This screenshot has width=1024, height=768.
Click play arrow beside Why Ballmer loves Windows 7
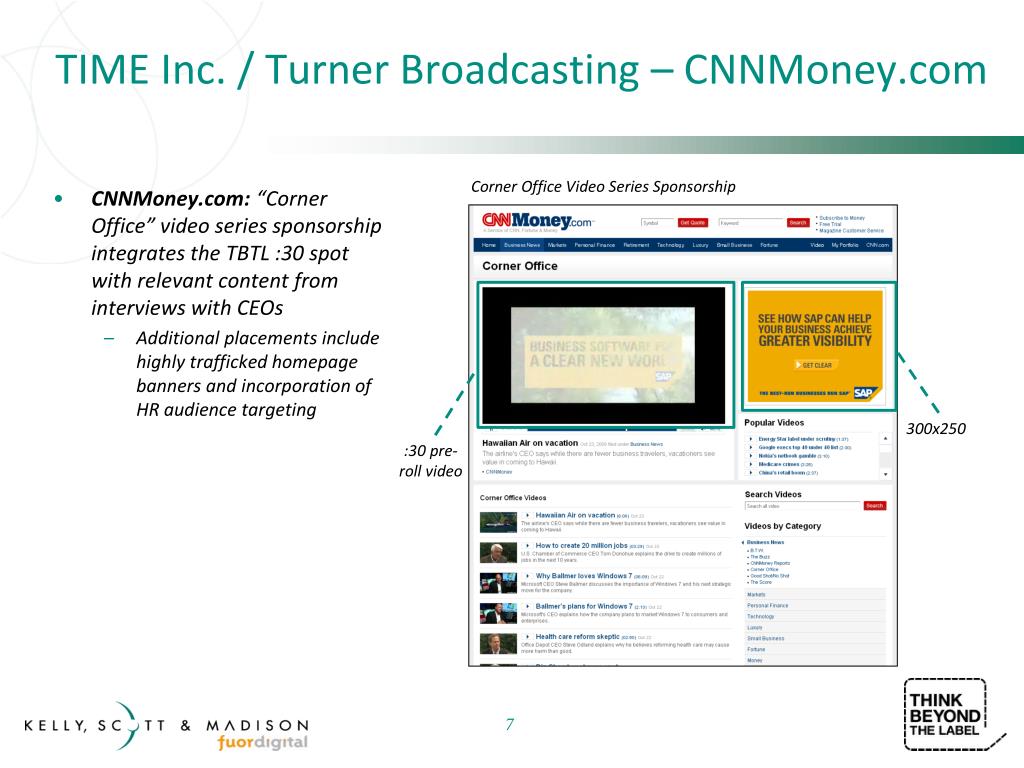click(x=528, y=576)
